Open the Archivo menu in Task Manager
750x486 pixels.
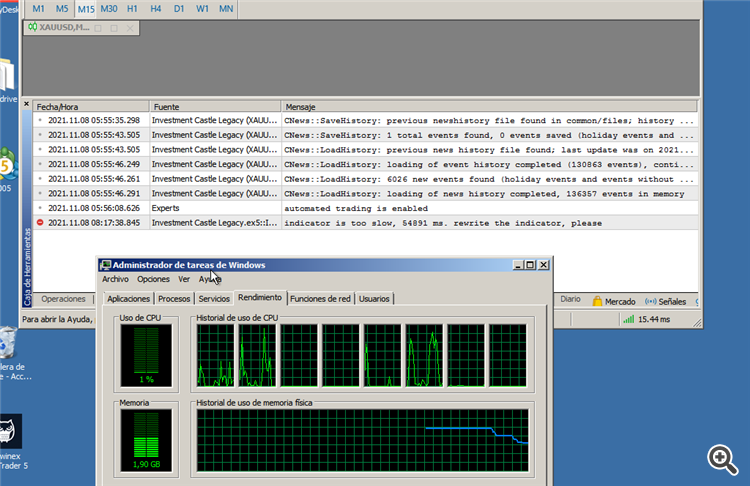click(115, 280)
